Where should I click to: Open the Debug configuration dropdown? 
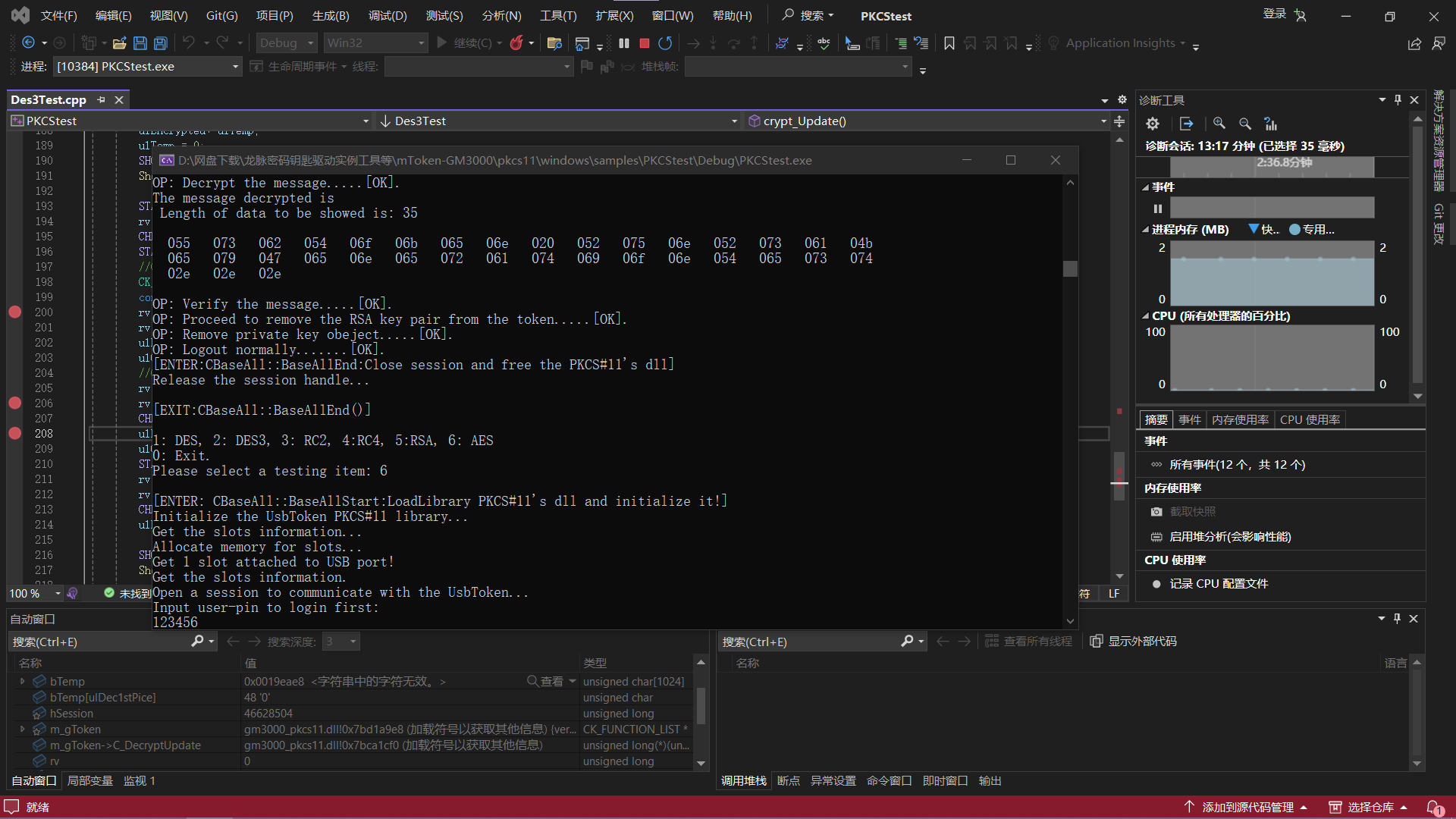(286, 43)
